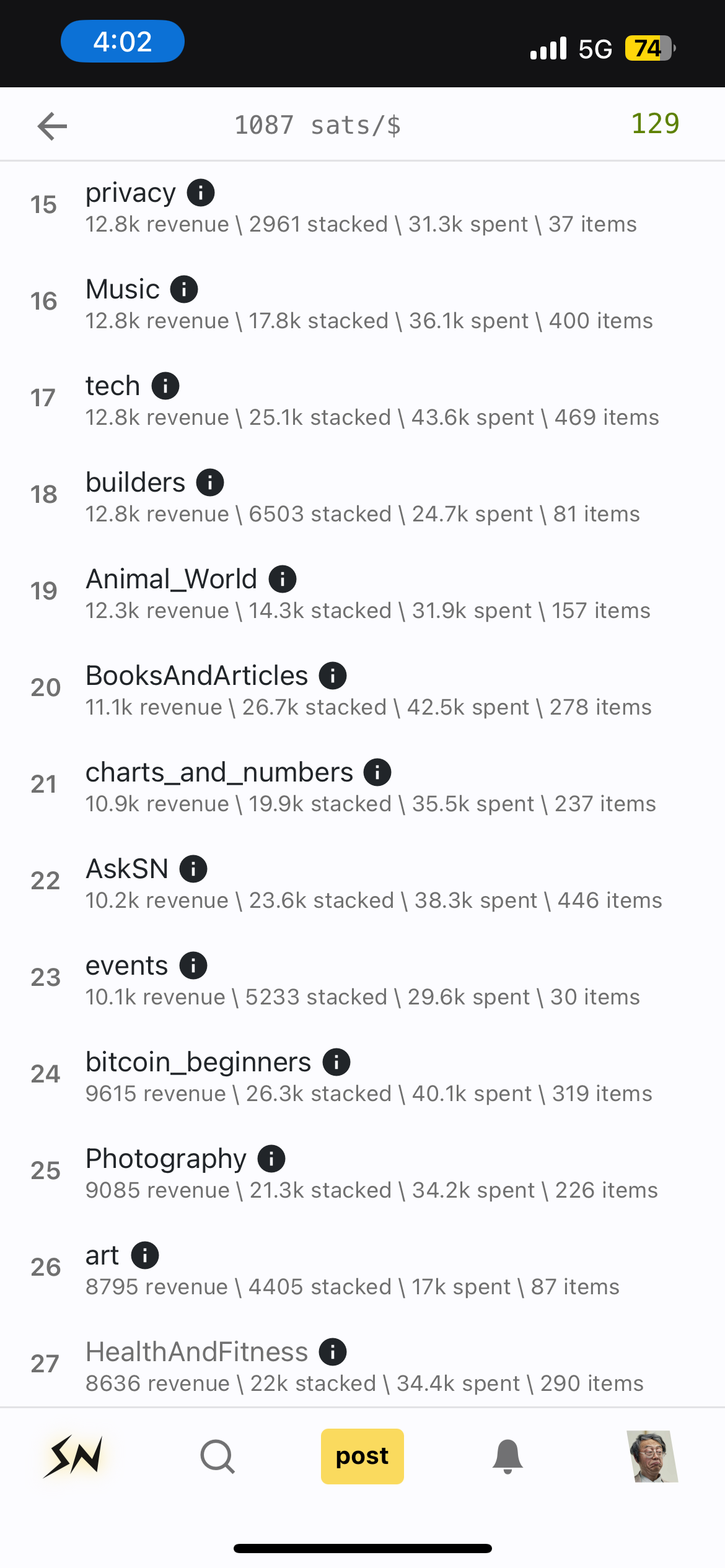Show info for privacy territory

(x=201, y=193)
